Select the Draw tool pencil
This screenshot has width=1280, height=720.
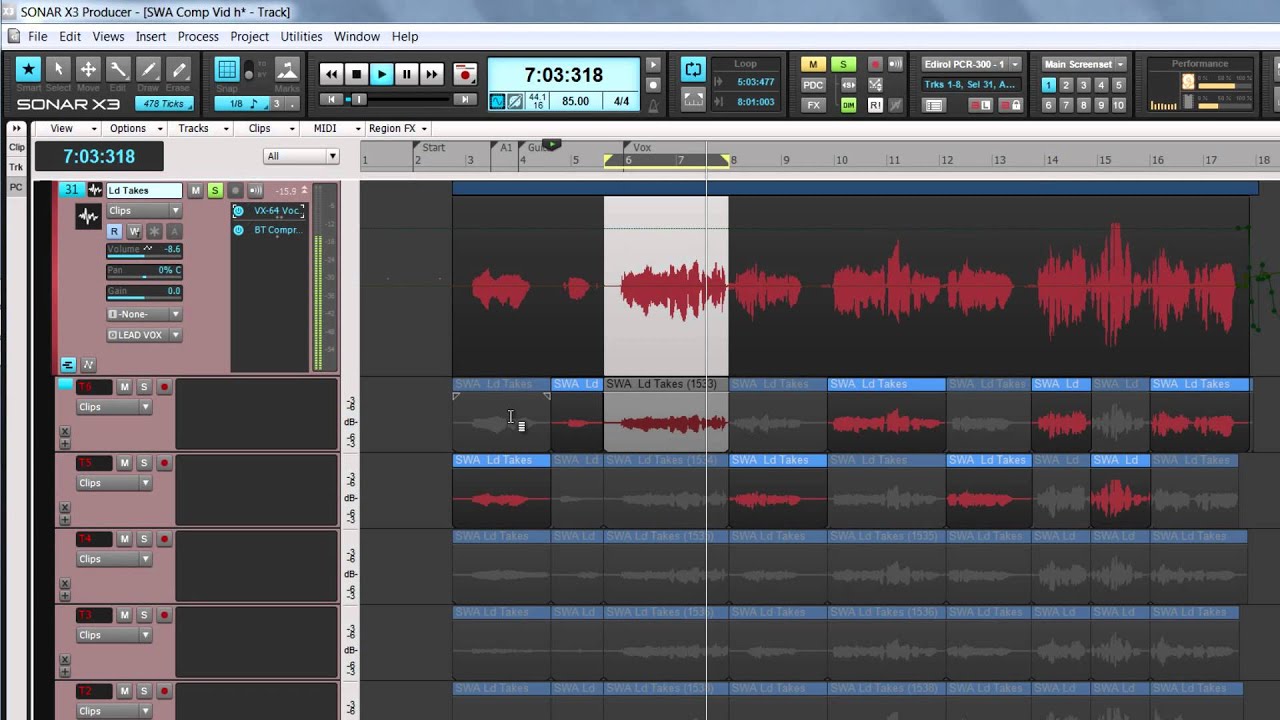pyautogui.click(x=148, y=69)
